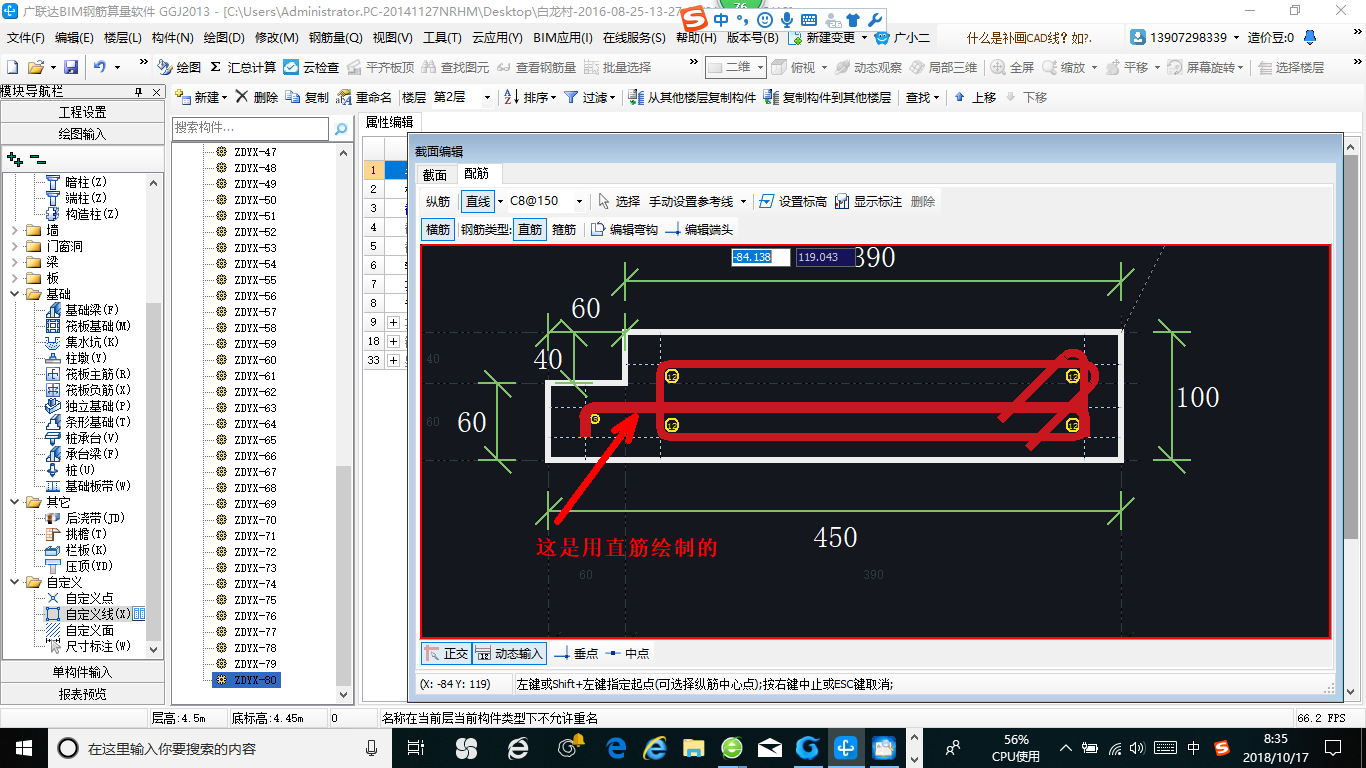Select 直筋 straight bar type
The width and height of the screenshot is (1366, 768).
click(x=530, y=229)
